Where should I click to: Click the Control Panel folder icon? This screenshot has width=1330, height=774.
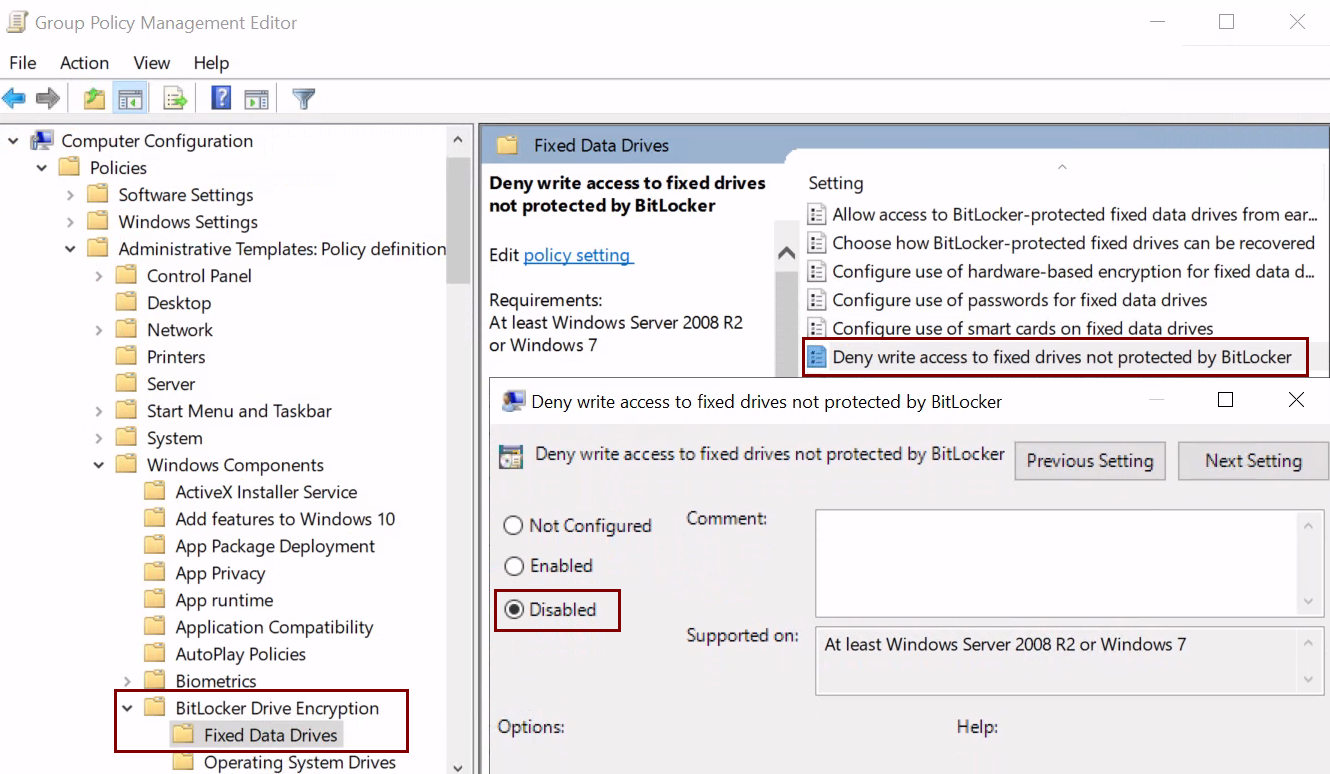(x=126, y=275)
